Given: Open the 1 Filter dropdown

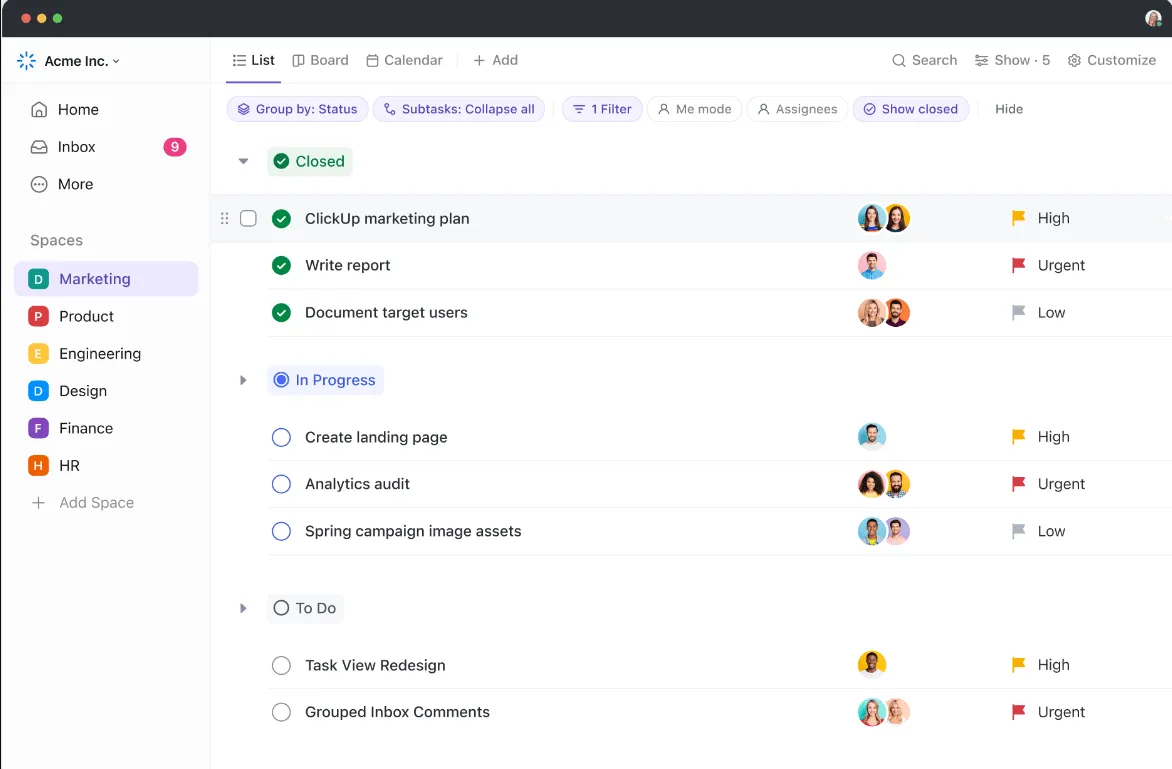Looking at the screenshot, I should pos(602,109).
